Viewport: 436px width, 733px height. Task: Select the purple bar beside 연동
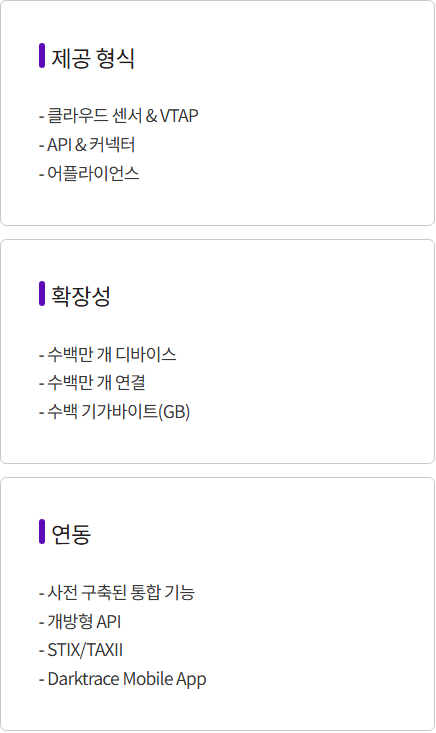click(x=42, y=532)
